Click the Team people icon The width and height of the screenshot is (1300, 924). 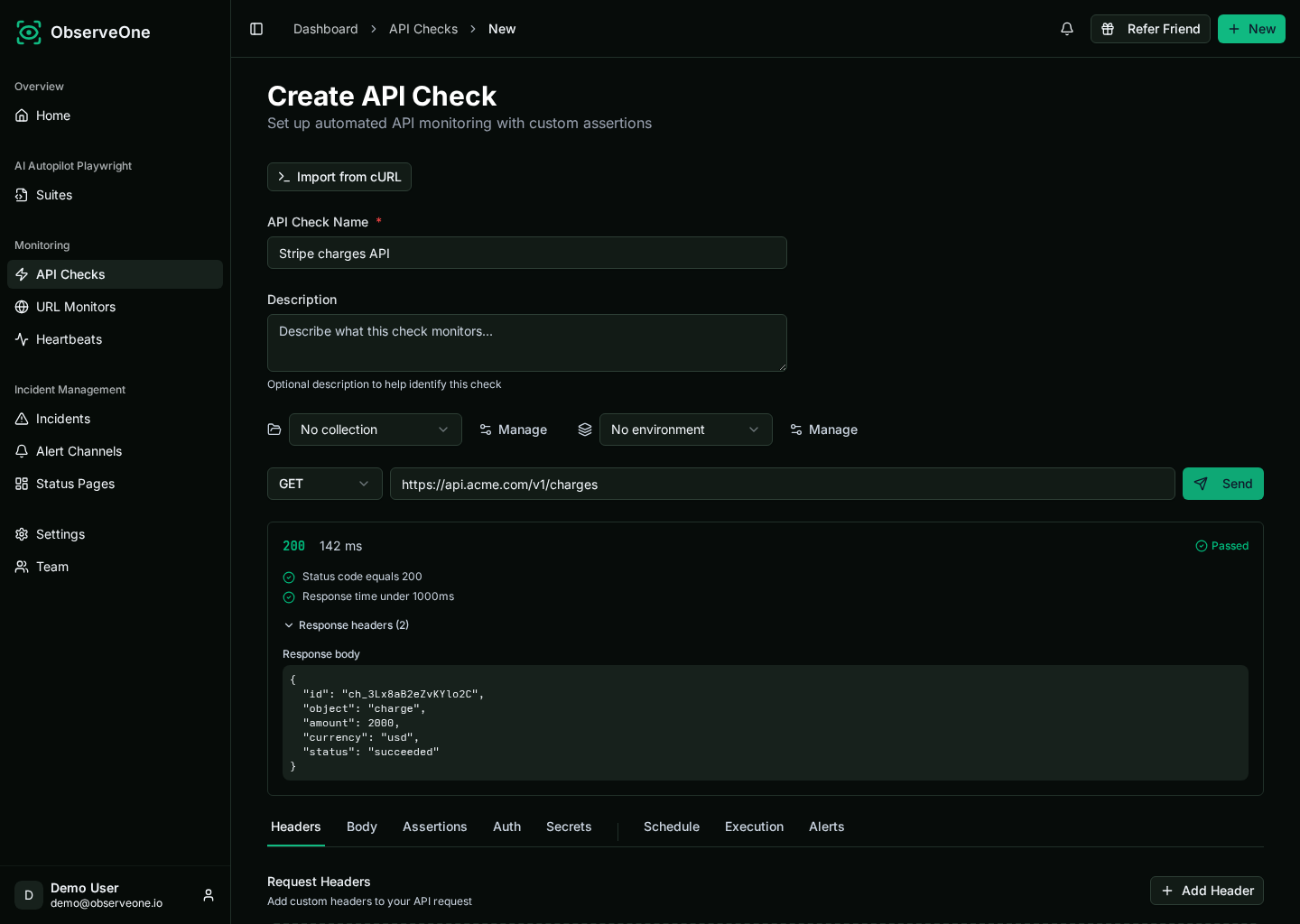coord(22,567)
